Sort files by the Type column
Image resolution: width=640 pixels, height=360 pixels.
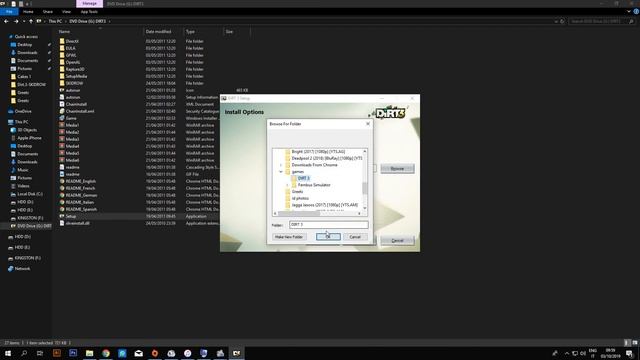(190, 31)
